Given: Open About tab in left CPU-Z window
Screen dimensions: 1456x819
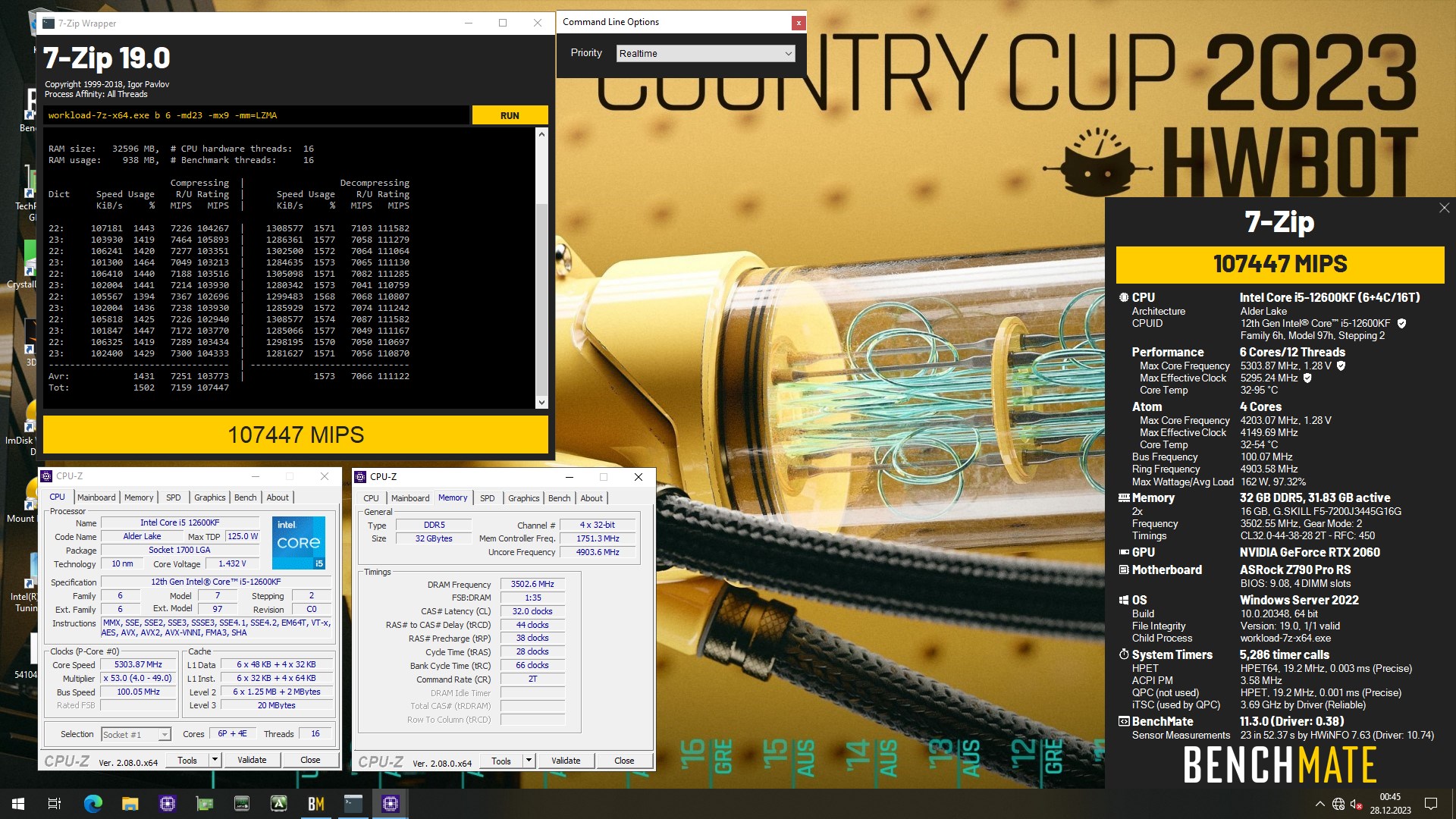Looking at the screenshot, I should click(x=278, y=497).
